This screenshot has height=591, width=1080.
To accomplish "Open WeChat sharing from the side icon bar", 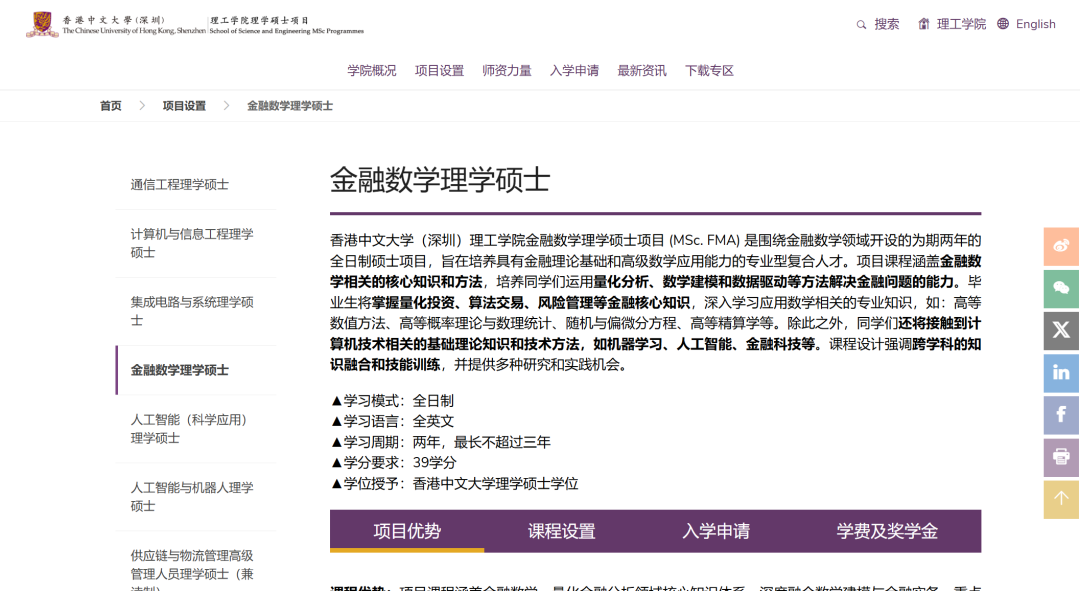I will [x=1061, y=288].
